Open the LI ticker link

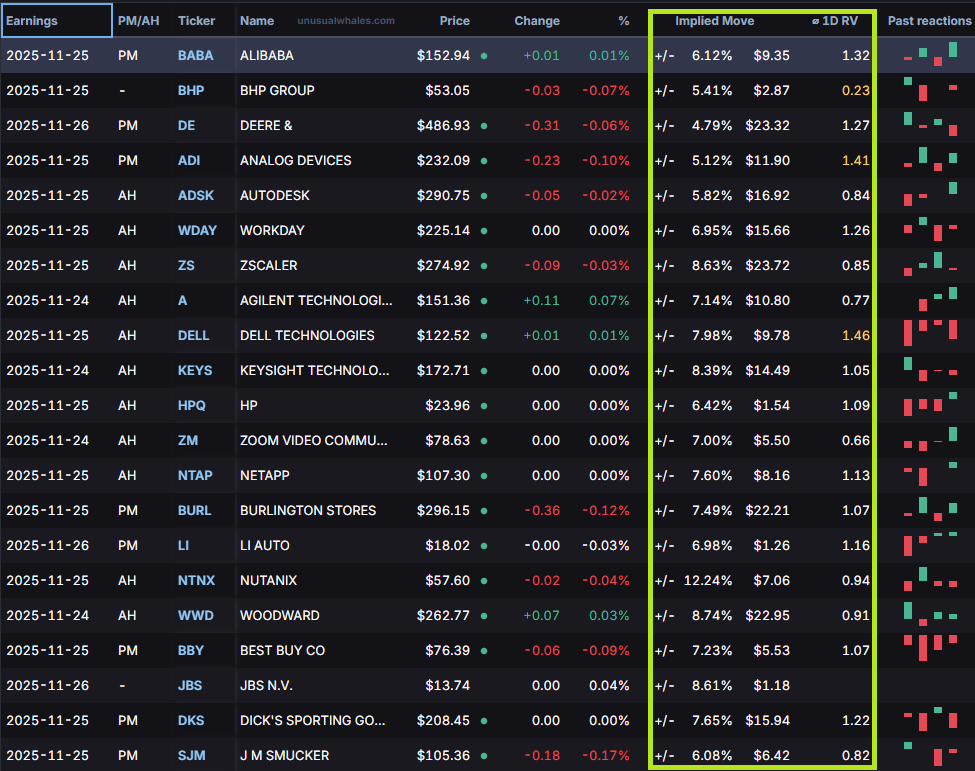coord(183,545)
